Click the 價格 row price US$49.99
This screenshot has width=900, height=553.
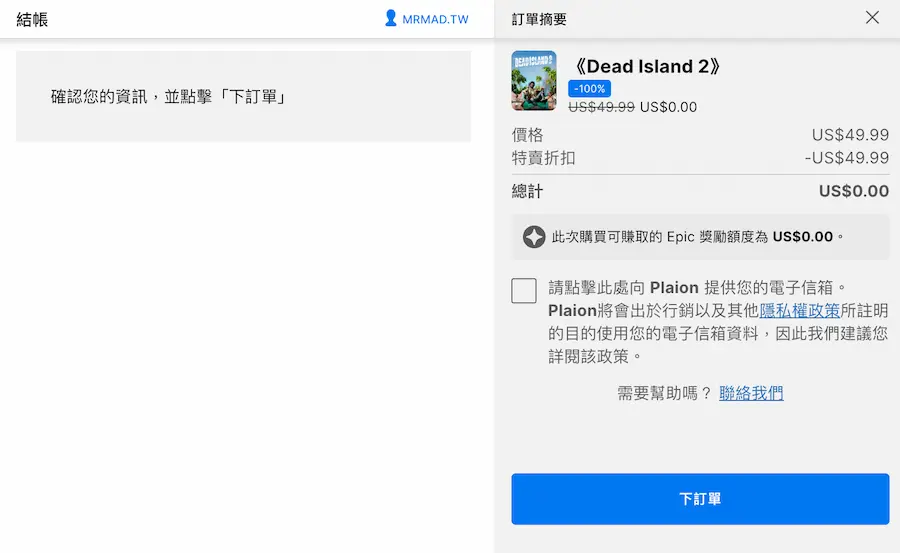point(850,135)
